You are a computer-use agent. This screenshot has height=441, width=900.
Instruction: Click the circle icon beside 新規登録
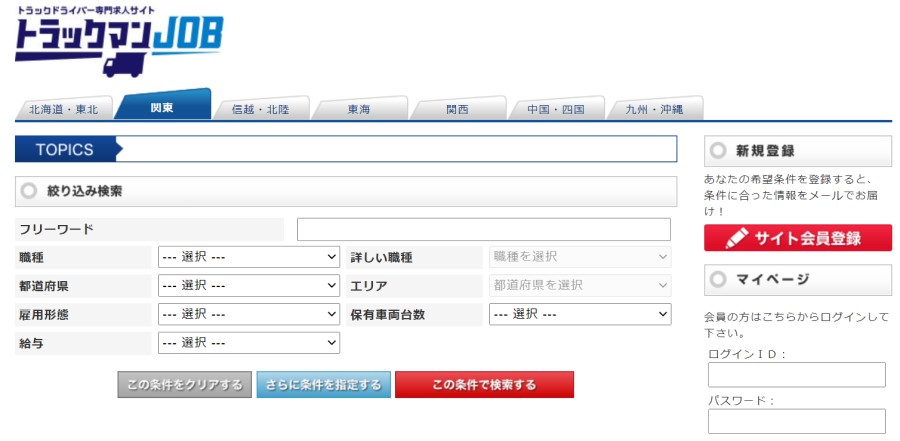pyautogui.click(x=717, y=151)
